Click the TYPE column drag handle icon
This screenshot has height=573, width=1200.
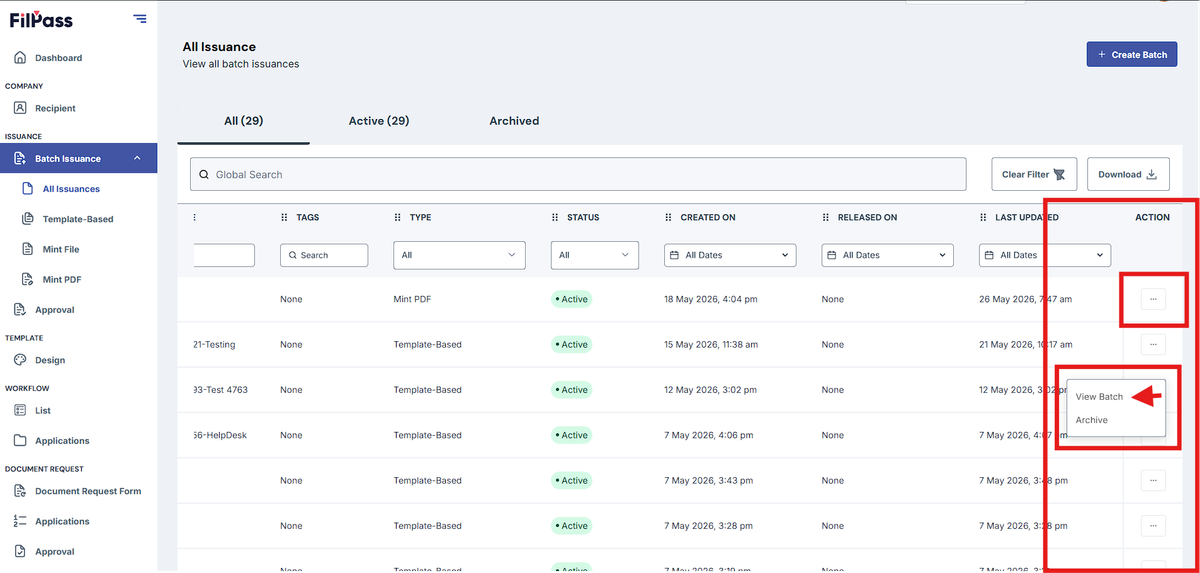398,217
